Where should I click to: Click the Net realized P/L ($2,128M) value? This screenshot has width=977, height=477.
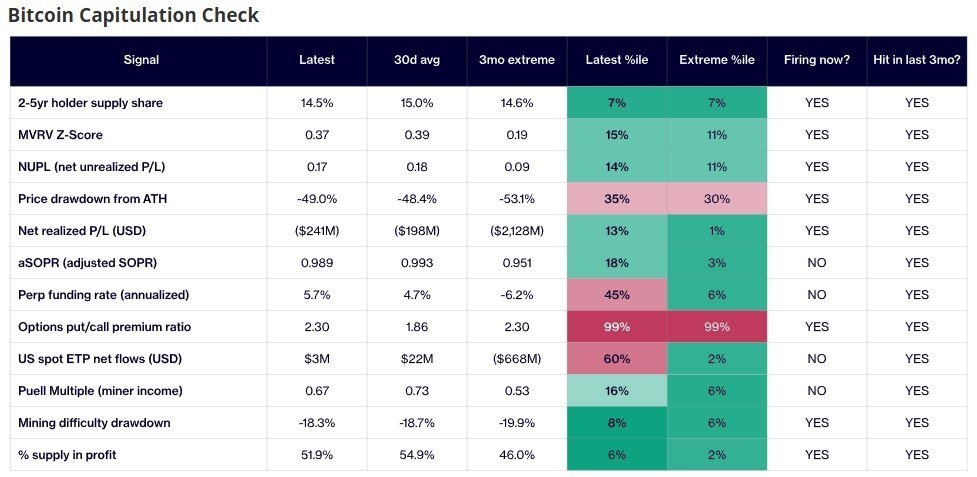coord(517,231)
